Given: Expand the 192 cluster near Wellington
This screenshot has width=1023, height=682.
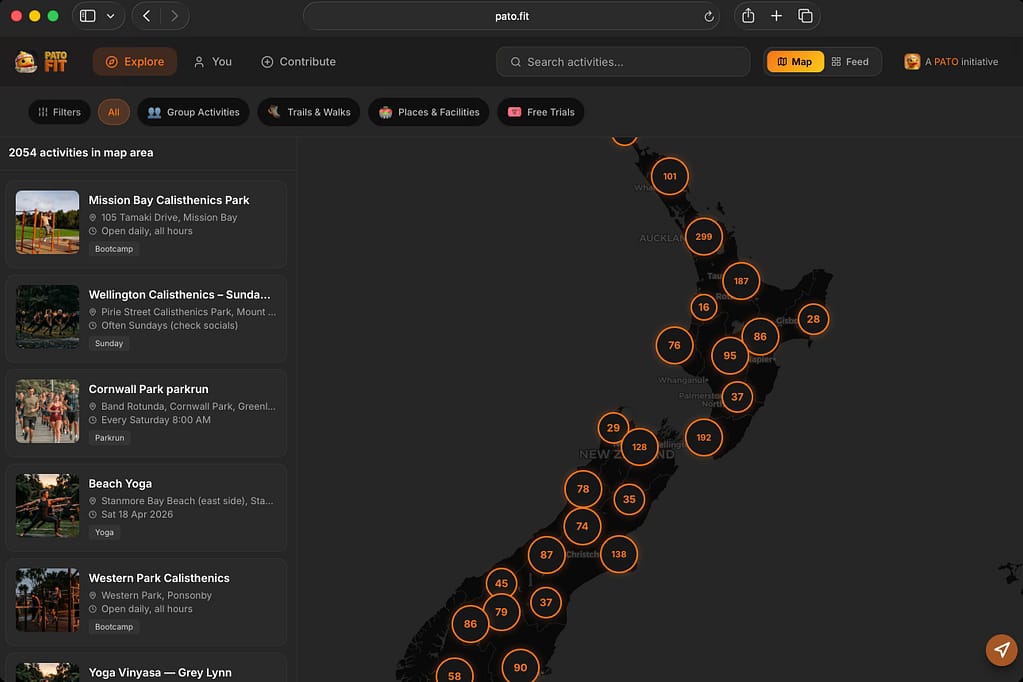Looking at the screenshot, I should (704, 437).
